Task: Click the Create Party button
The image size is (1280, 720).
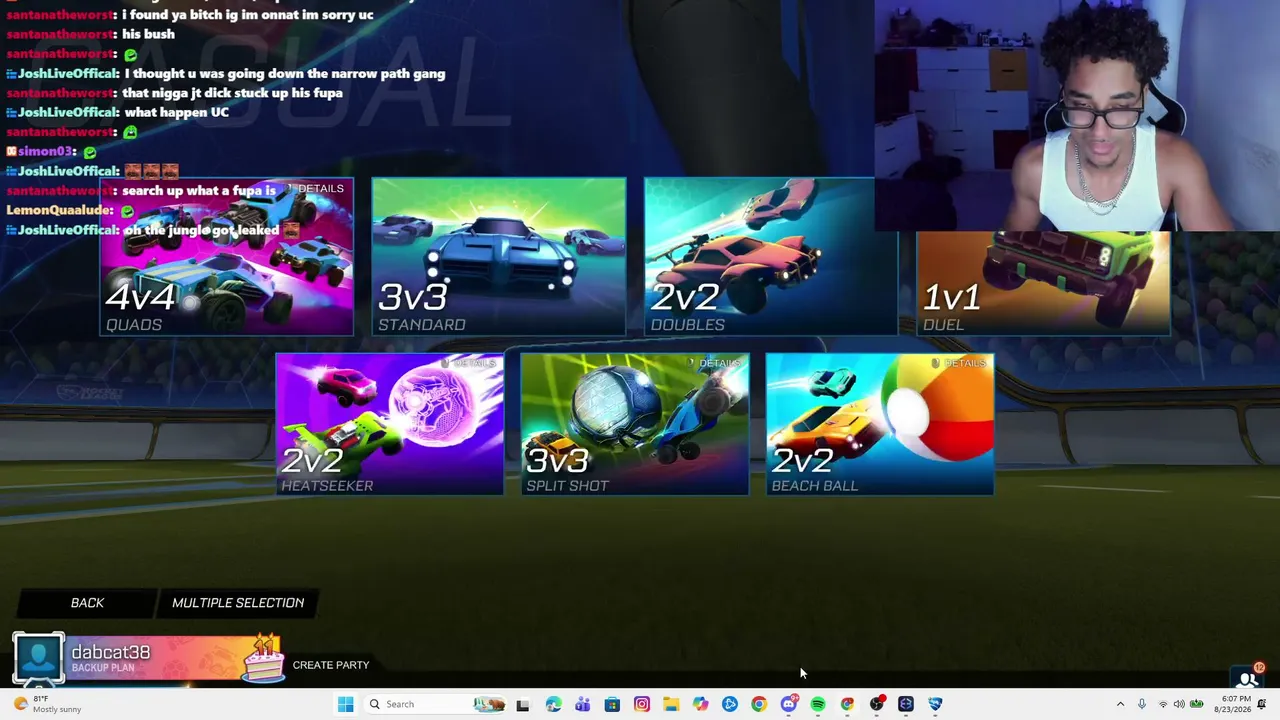Action: (331, 665)
